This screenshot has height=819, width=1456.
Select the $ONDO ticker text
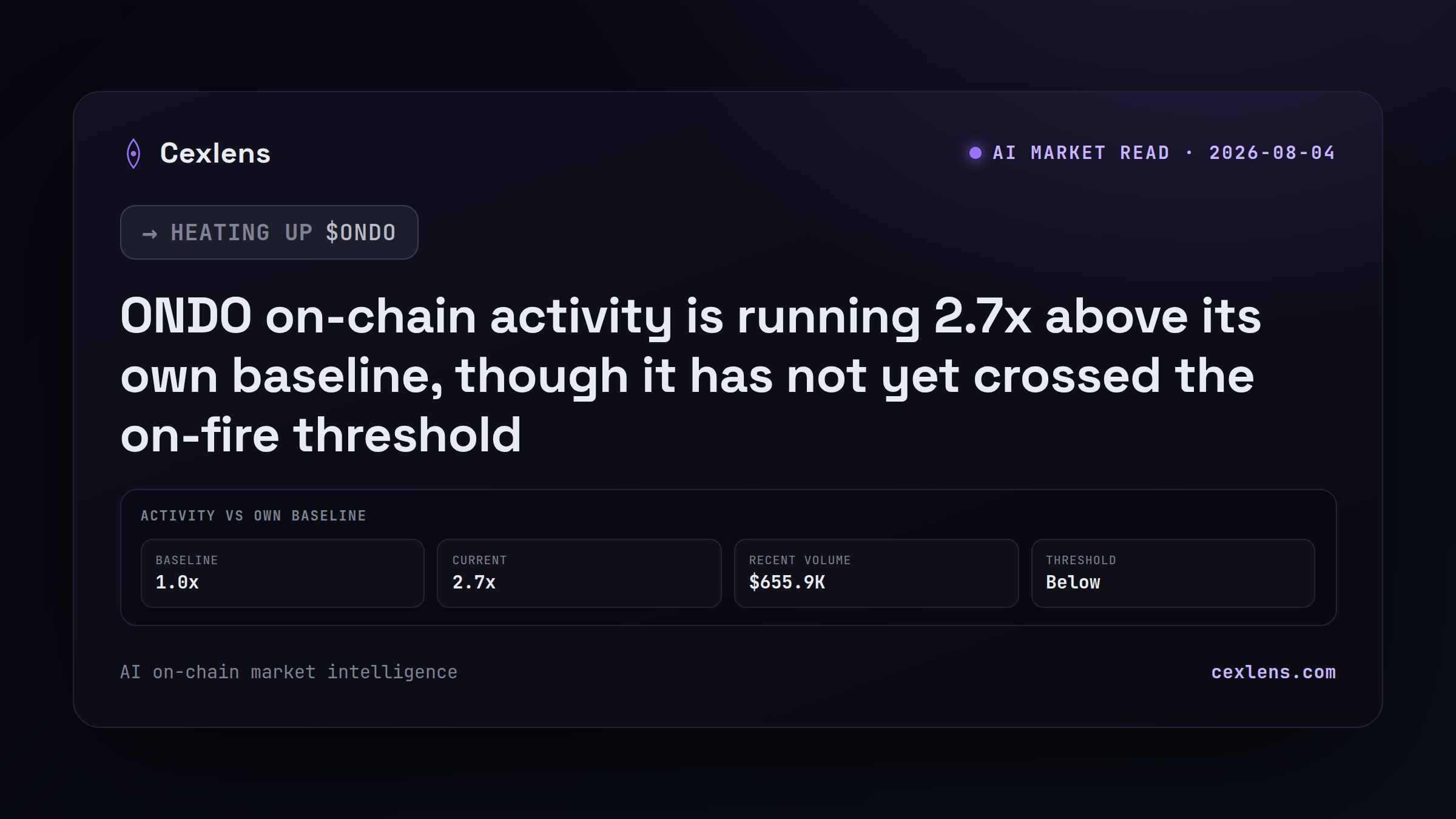tap(361, 233)
